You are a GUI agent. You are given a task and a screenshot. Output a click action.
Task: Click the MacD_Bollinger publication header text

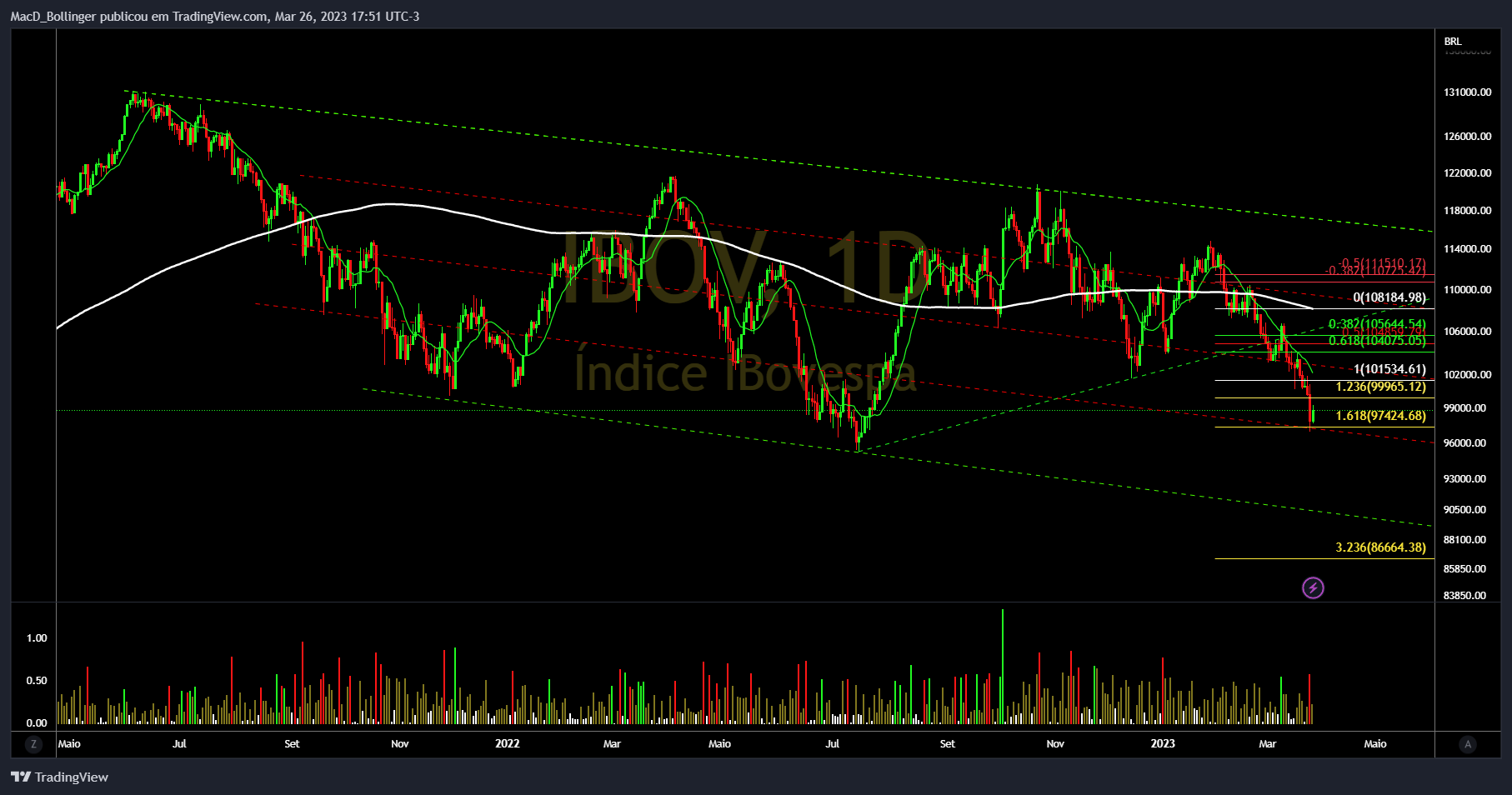point(215,17)
